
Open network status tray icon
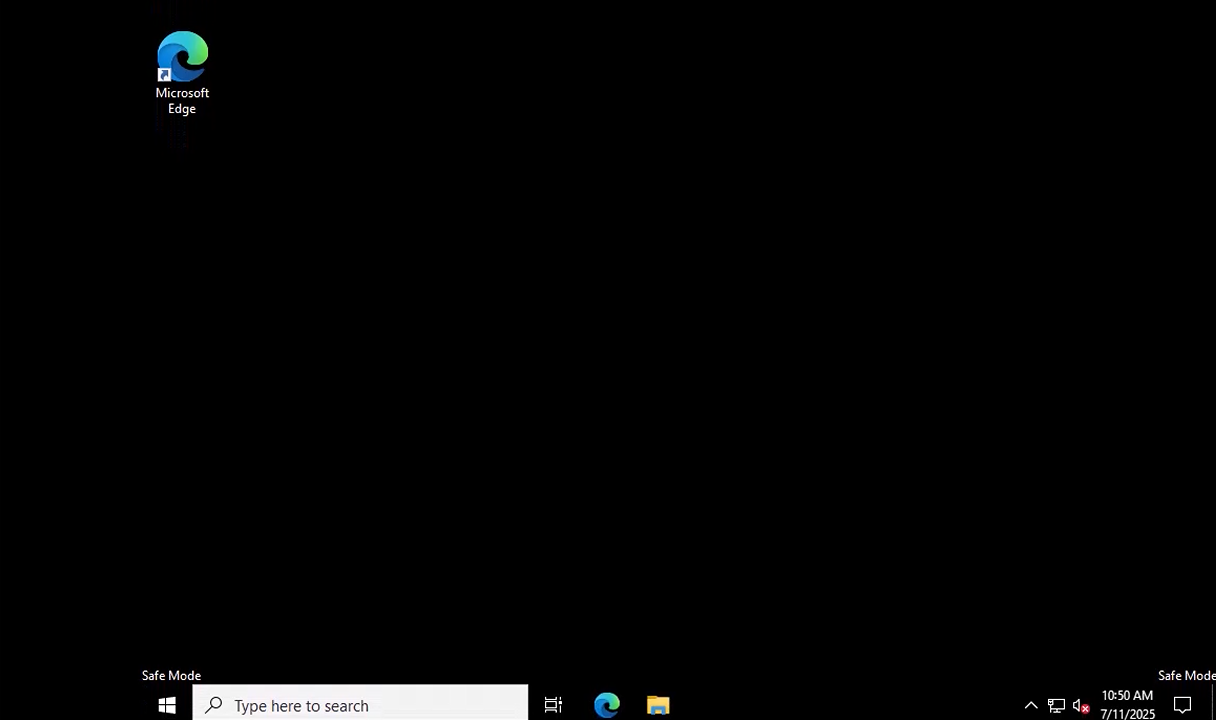(x=1056, y=706)
